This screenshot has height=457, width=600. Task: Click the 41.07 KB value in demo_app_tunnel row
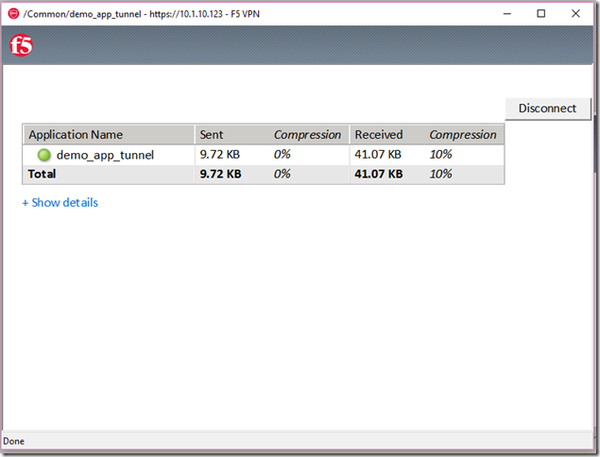coord(378,154)
